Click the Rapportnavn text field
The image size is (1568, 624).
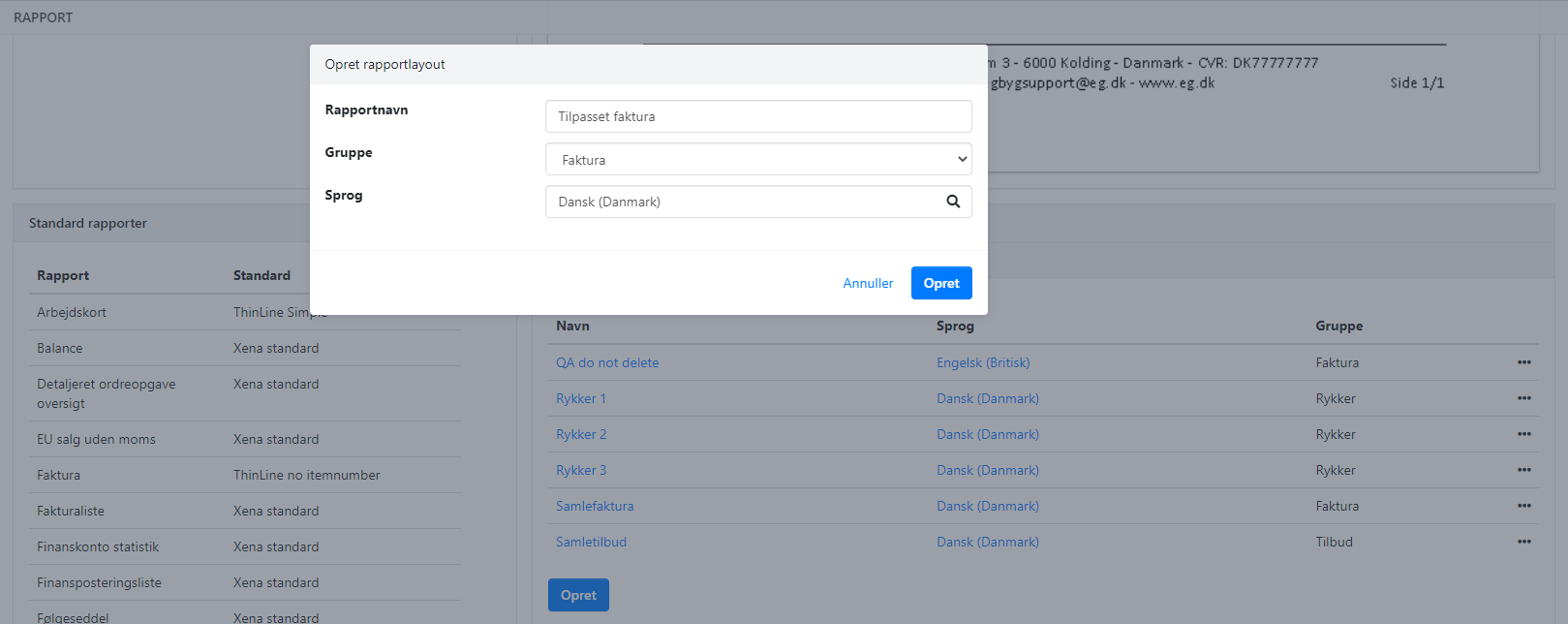click(757, 116)
